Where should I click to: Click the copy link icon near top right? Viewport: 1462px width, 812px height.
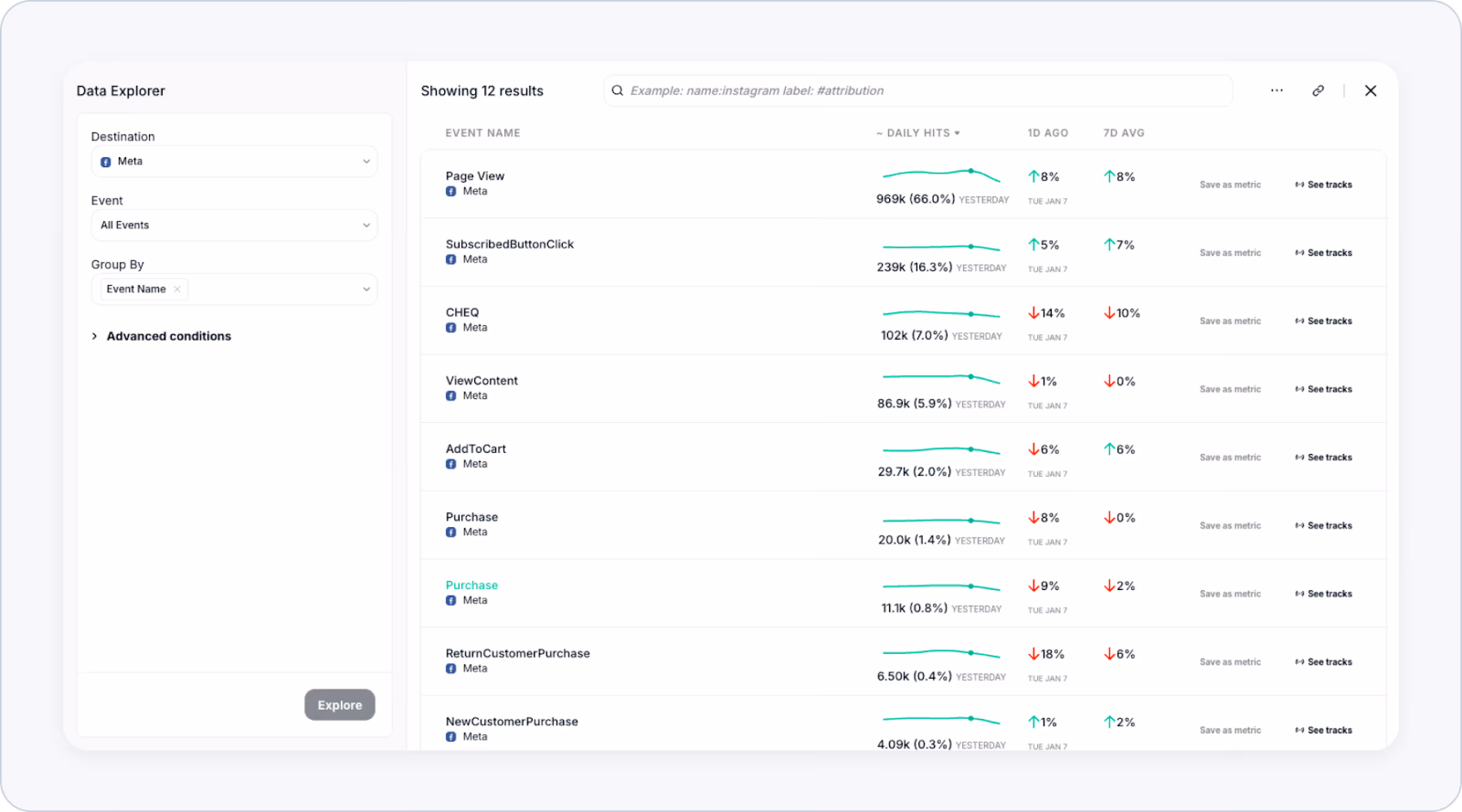point(1318,90)
